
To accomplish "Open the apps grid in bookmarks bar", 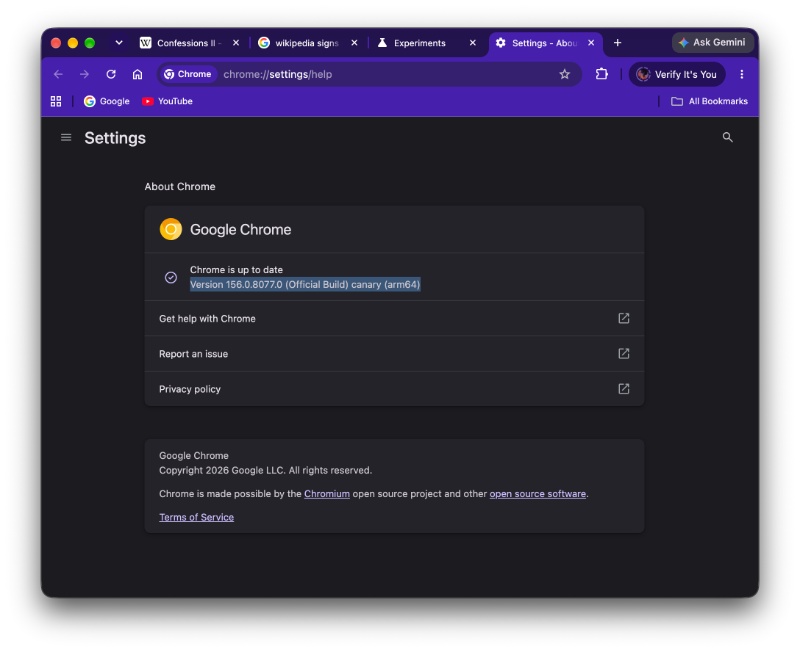I will [x=56, y=101].
